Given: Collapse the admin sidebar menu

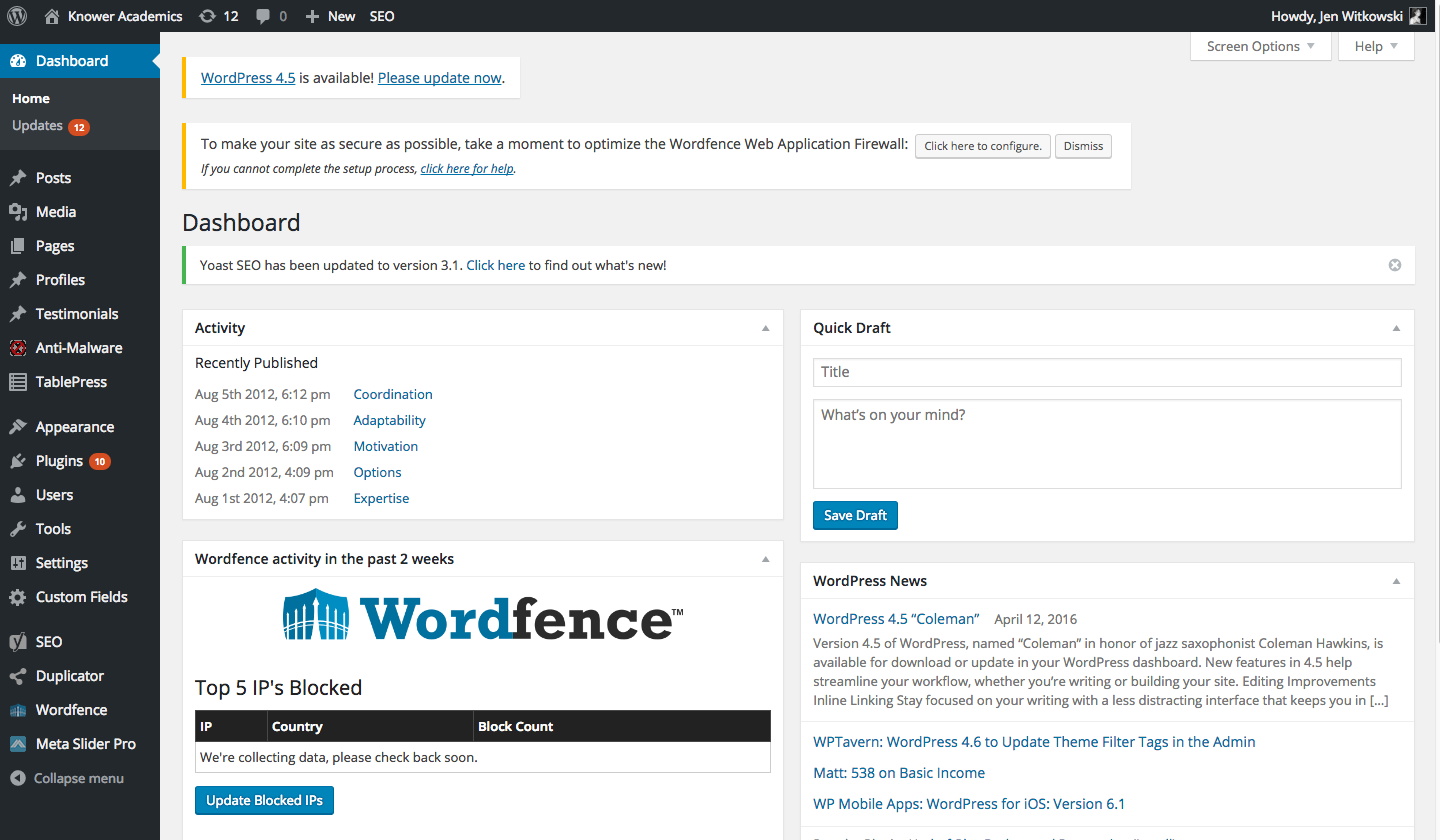Looking at the screenshot, I should click(67, 778).
